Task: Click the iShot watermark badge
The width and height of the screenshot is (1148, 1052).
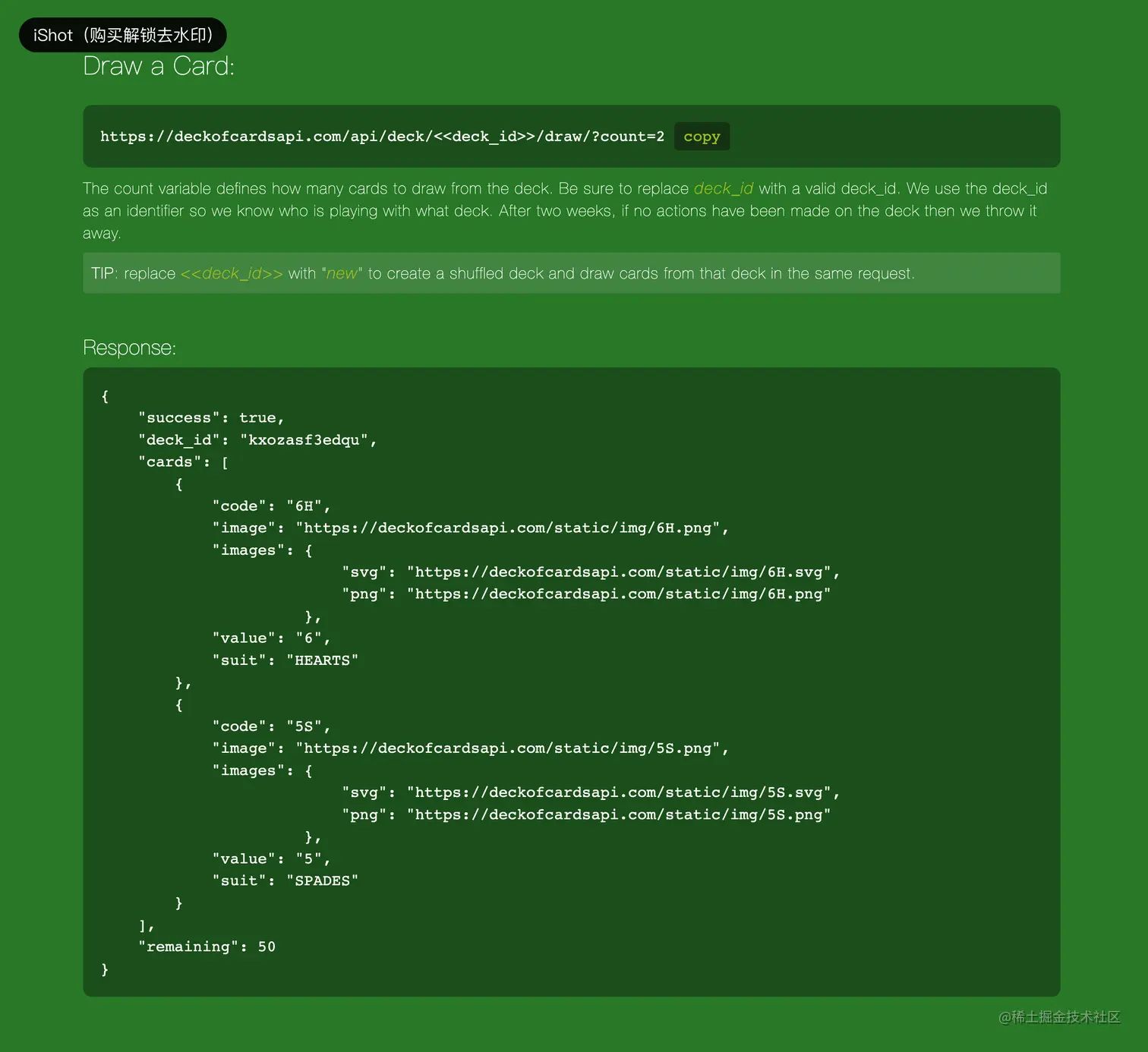Action: point(123,35)
